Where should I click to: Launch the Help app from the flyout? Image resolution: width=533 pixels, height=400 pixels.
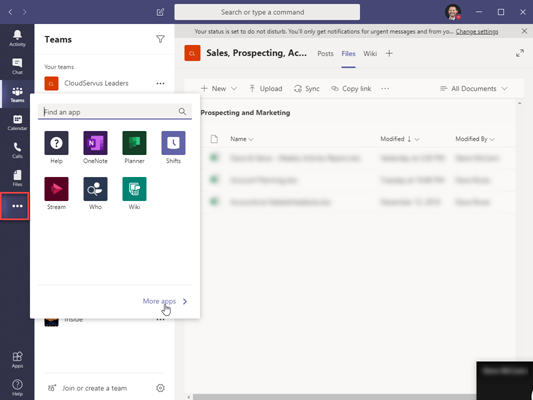[56, 147]
